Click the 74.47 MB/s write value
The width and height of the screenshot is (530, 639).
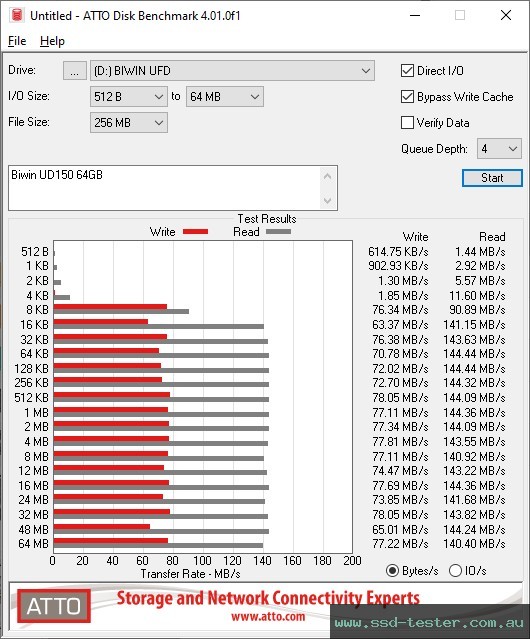[400, 471]
